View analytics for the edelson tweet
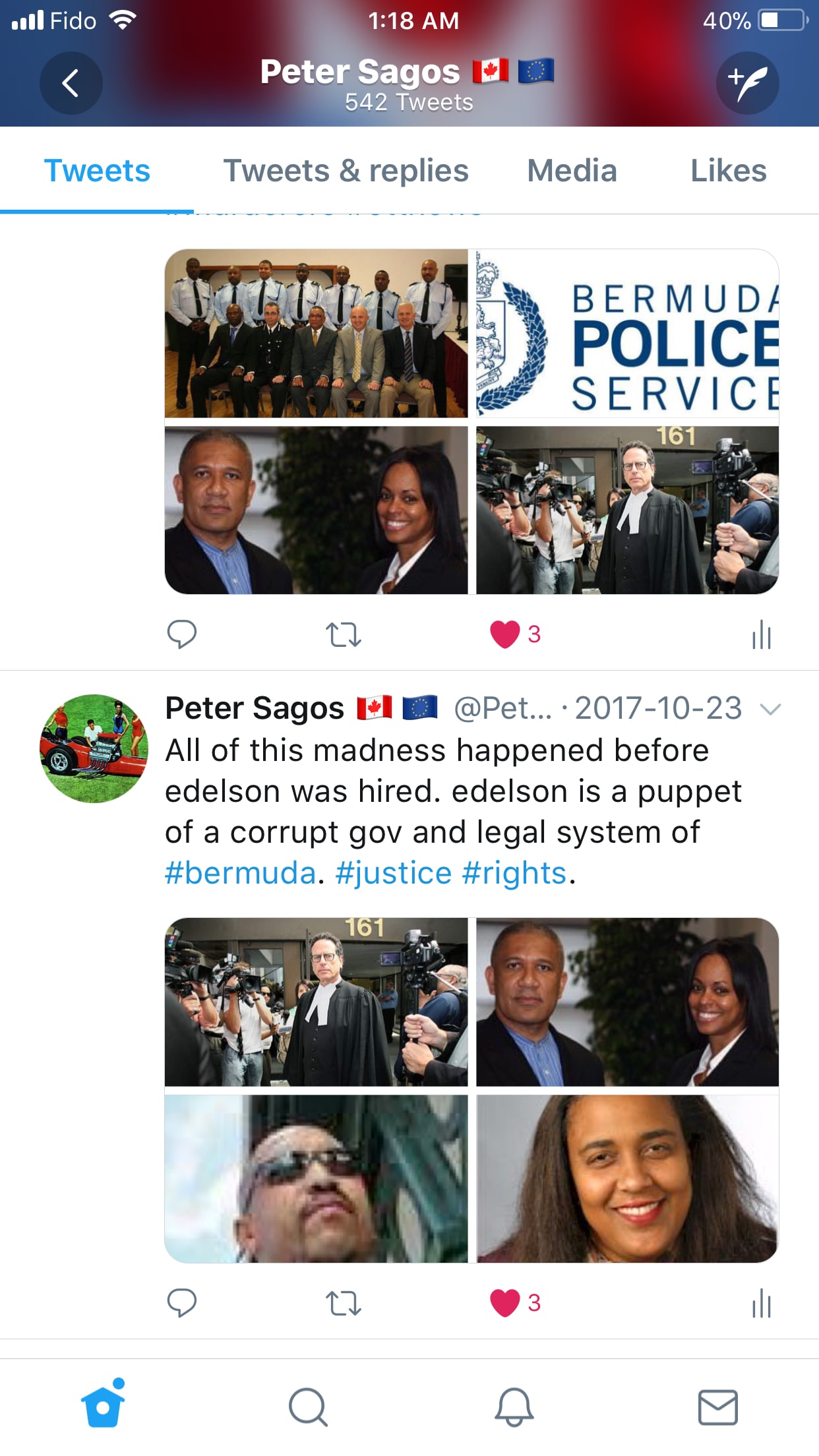This screenshot has width=819, height=1456. (762, 1303)
